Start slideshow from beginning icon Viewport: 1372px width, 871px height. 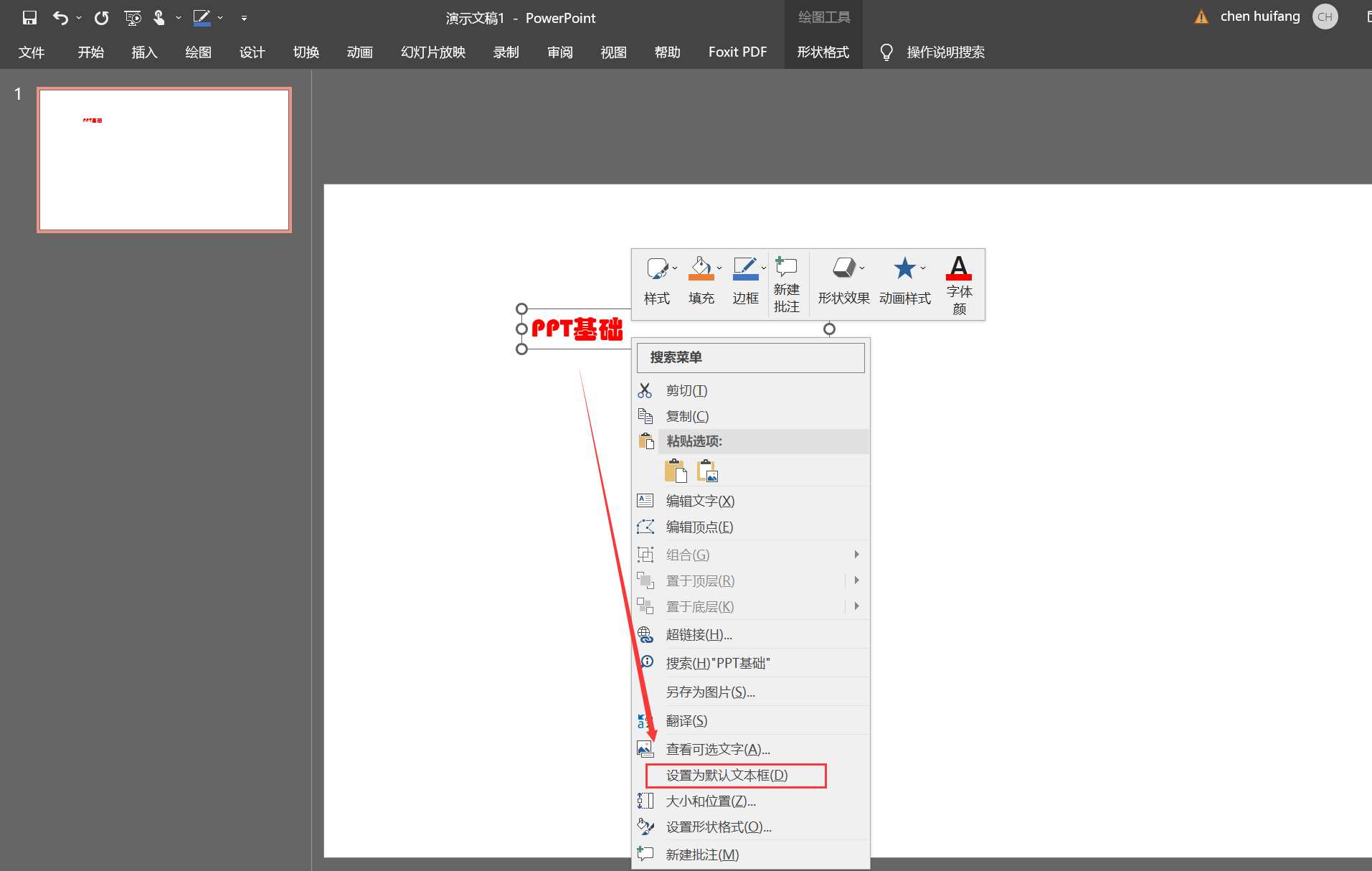(x=133, y=18)
